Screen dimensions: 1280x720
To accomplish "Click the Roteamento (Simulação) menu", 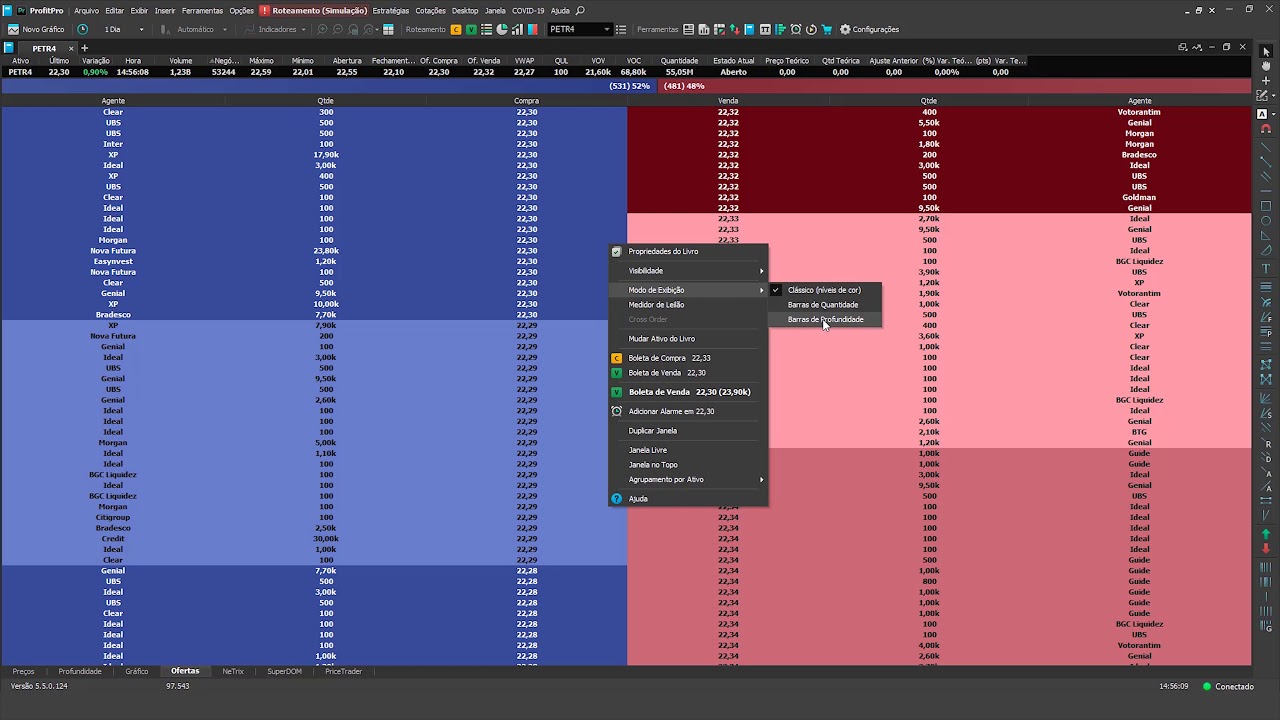I will click(314, 10).
